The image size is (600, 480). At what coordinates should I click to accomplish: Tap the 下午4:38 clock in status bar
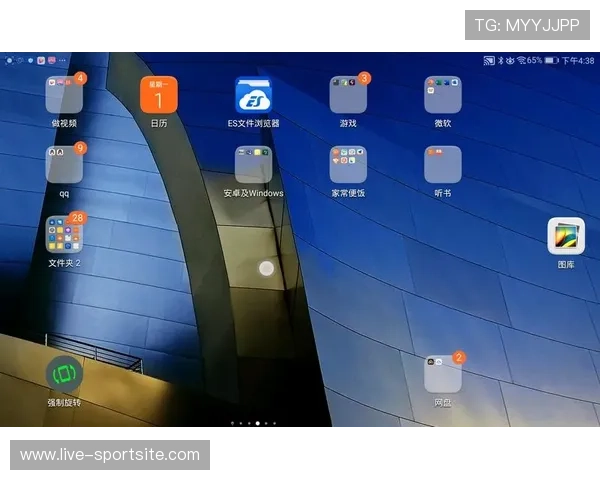click(x=578, y=60)
